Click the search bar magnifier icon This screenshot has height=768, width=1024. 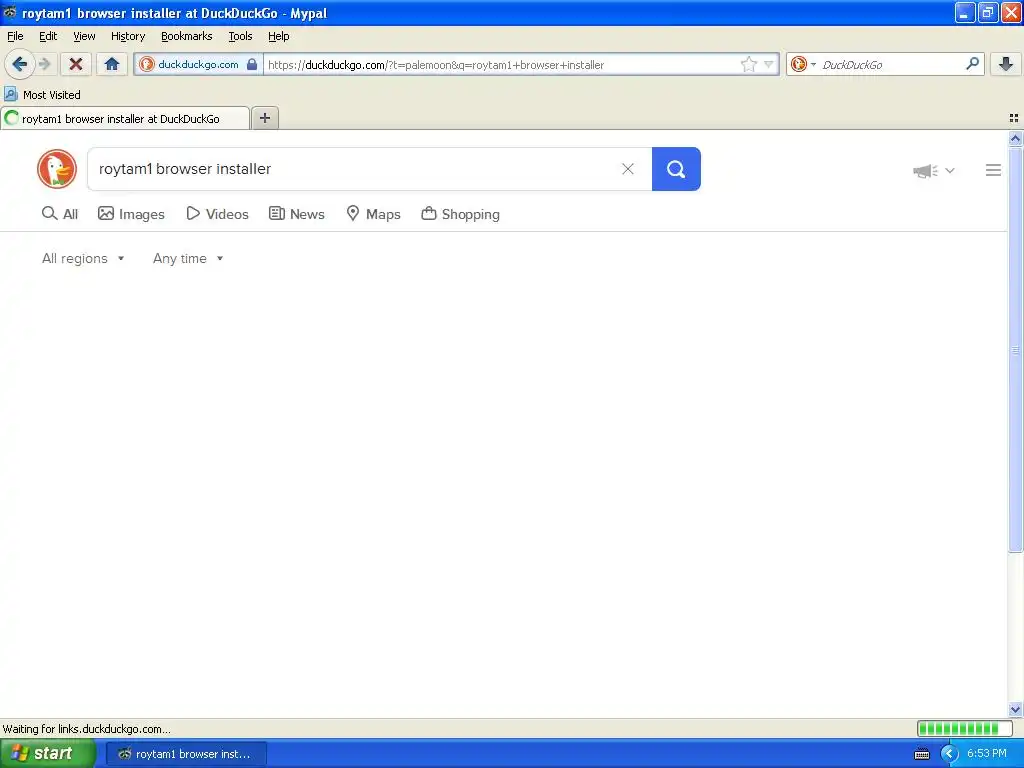(x=972, y=63)
